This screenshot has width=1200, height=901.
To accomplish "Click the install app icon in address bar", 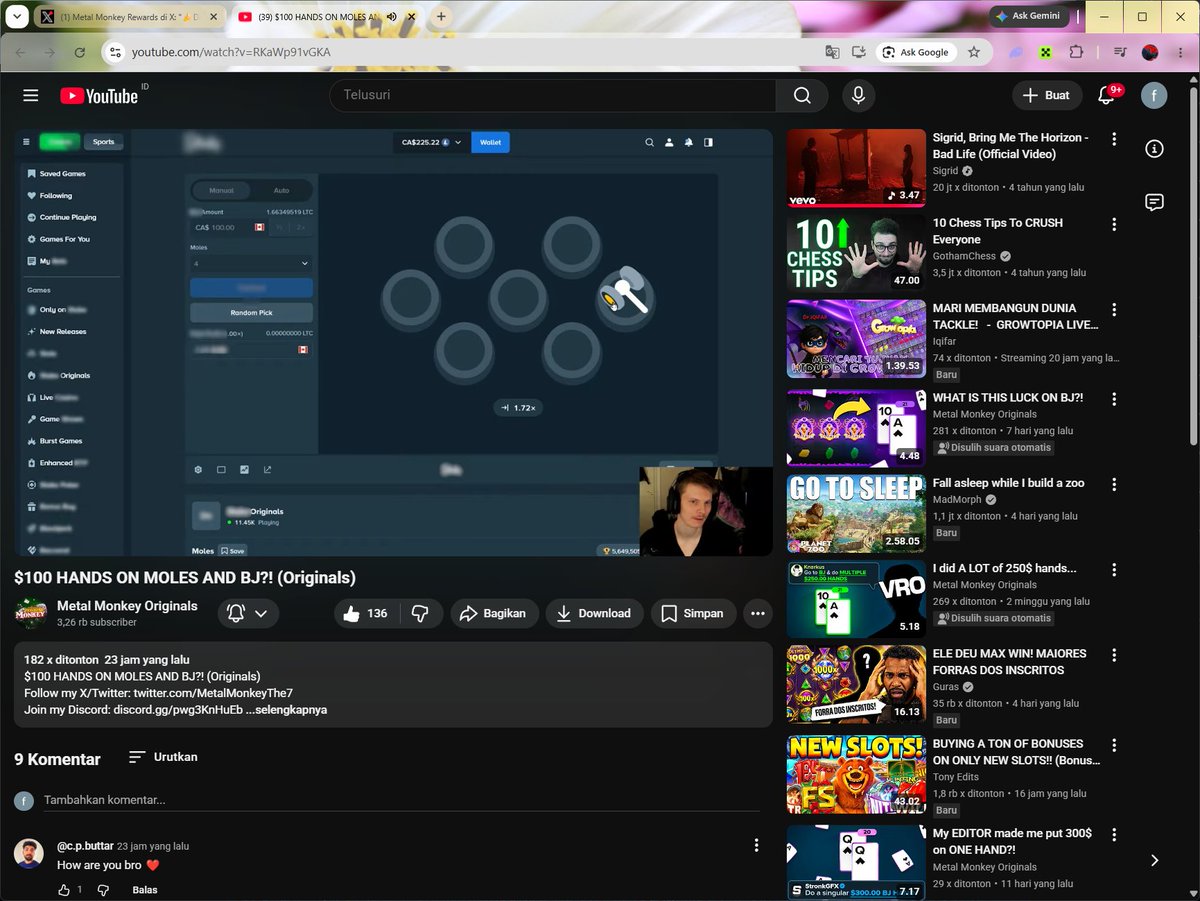I will [x=859, y=52].
